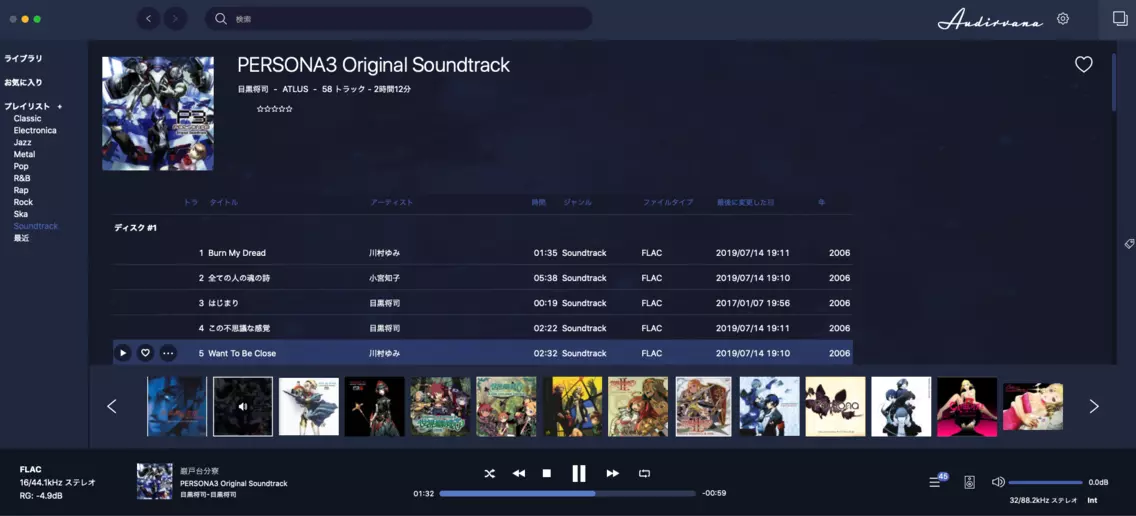Favorite the album with the heart icon

click(x=1083, y=64)
